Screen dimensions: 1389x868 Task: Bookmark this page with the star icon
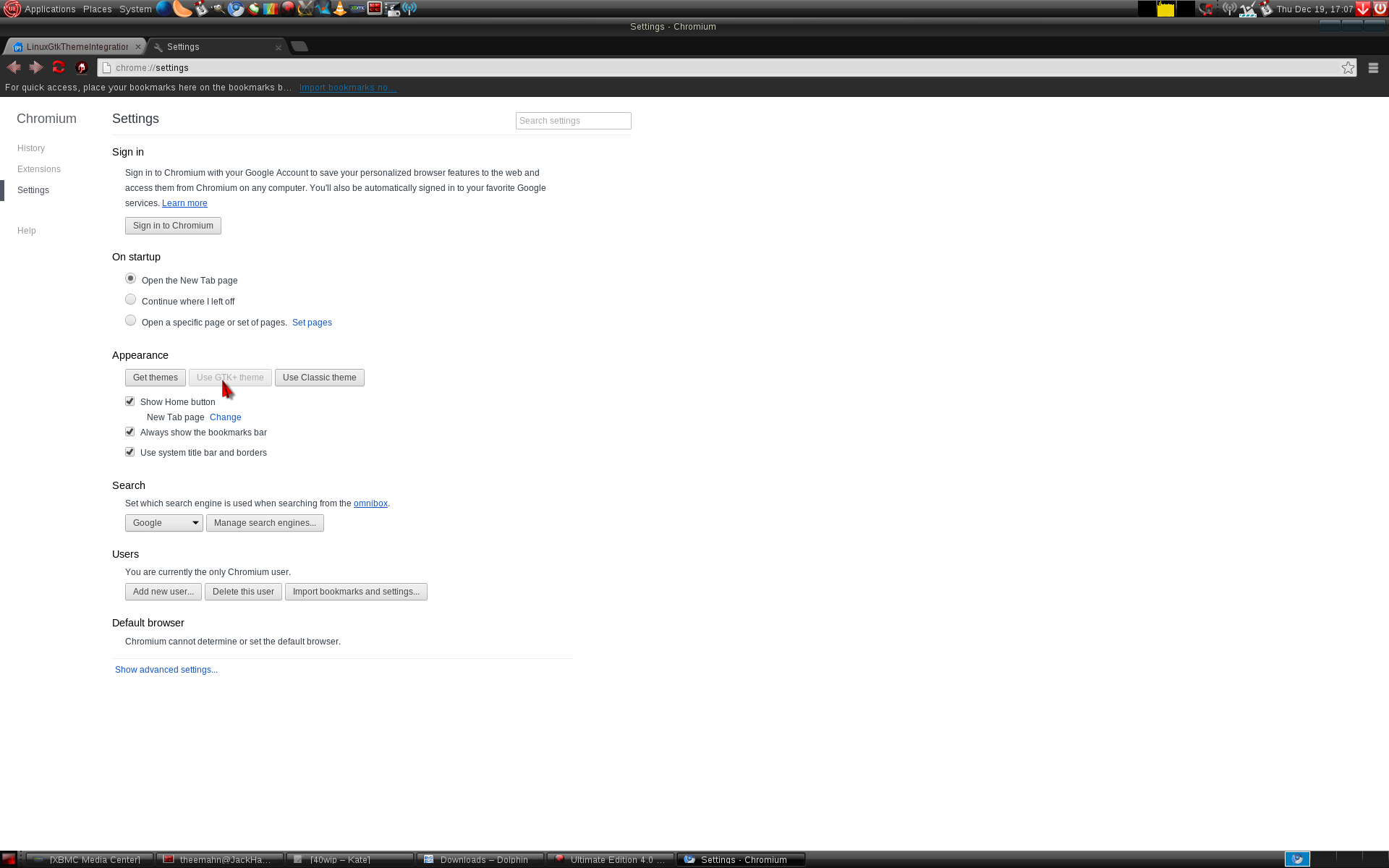point(1348,67)
